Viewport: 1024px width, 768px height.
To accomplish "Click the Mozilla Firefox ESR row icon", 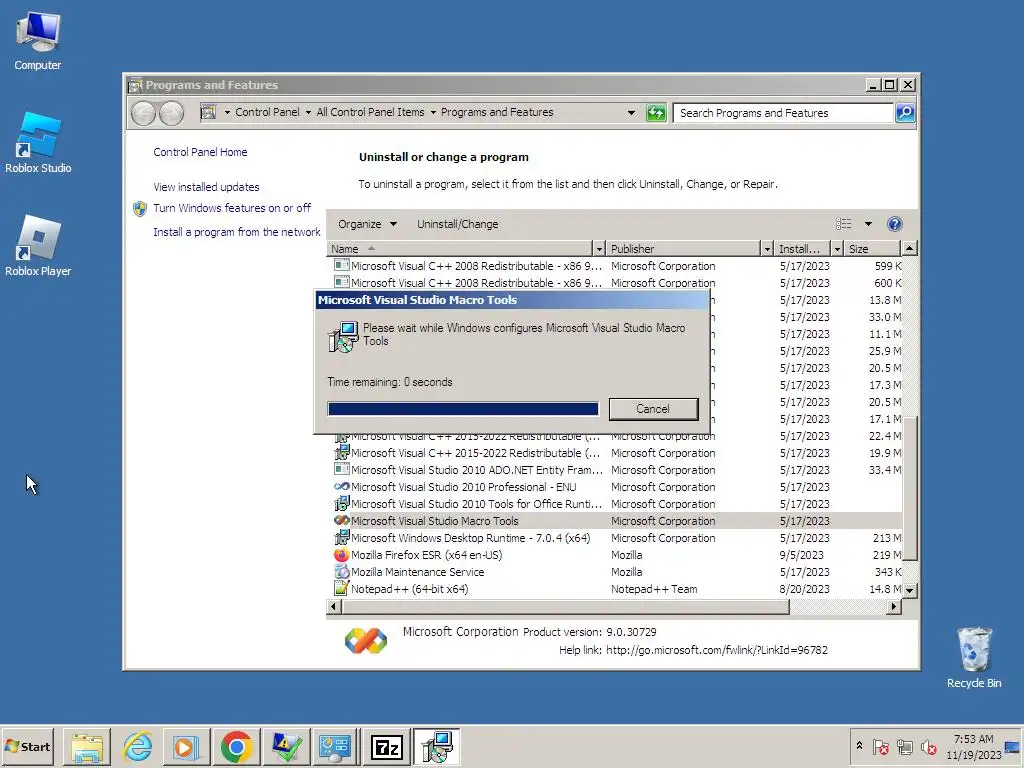I will [x=341, y=554].
